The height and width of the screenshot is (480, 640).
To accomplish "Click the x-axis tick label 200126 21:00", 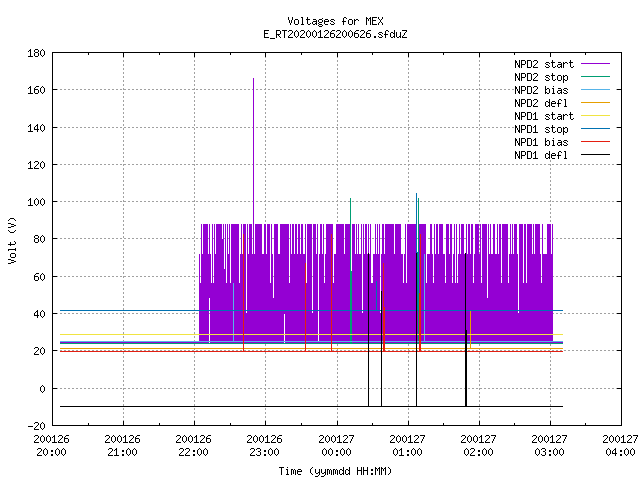I will (x=122, y=446).
